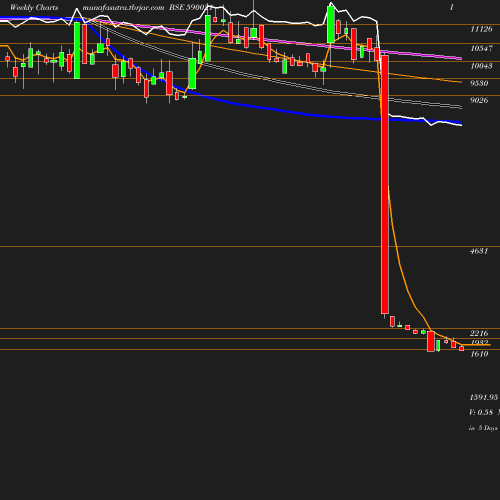Select the 9530 price level label

(479, 83)
